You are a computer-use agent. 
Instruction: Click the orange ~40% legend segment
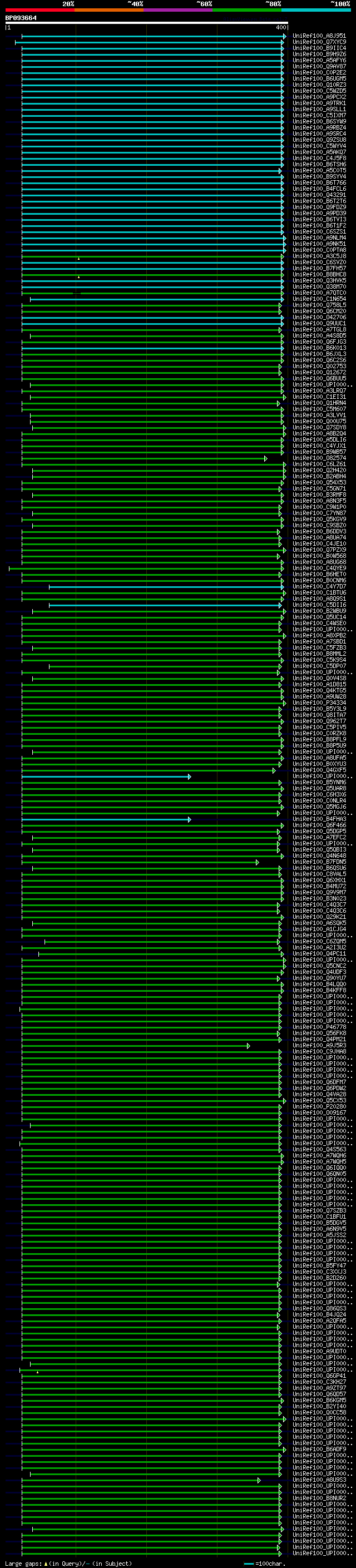(x=109, y=10)
